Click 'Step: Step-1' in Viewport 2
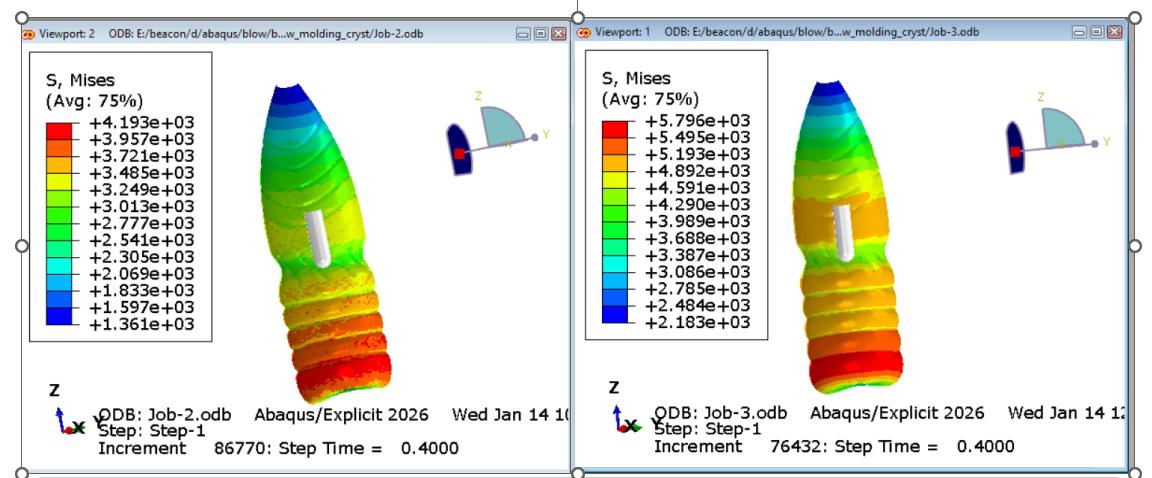 coord(152,431)
